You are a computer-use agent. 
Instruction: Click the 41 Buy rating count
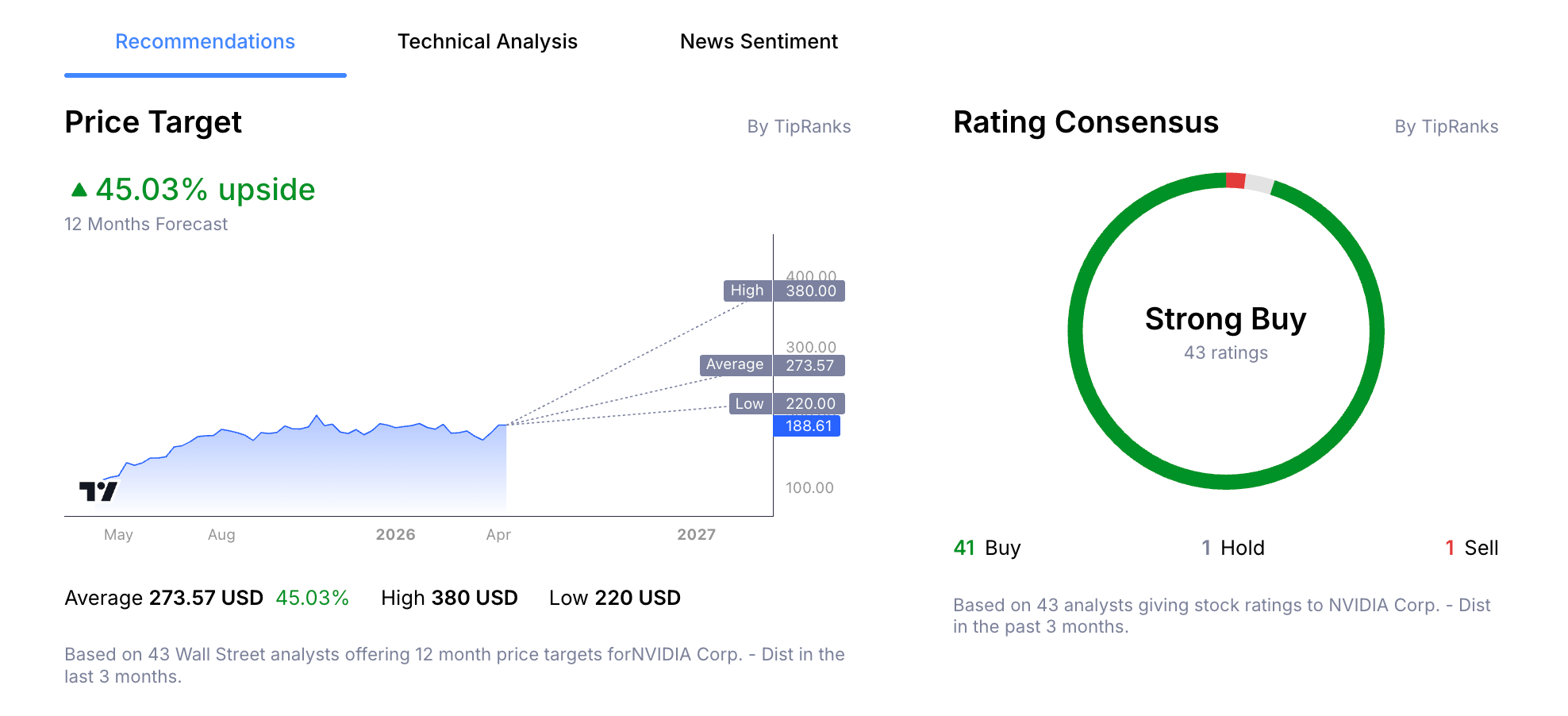click(986, 548)
